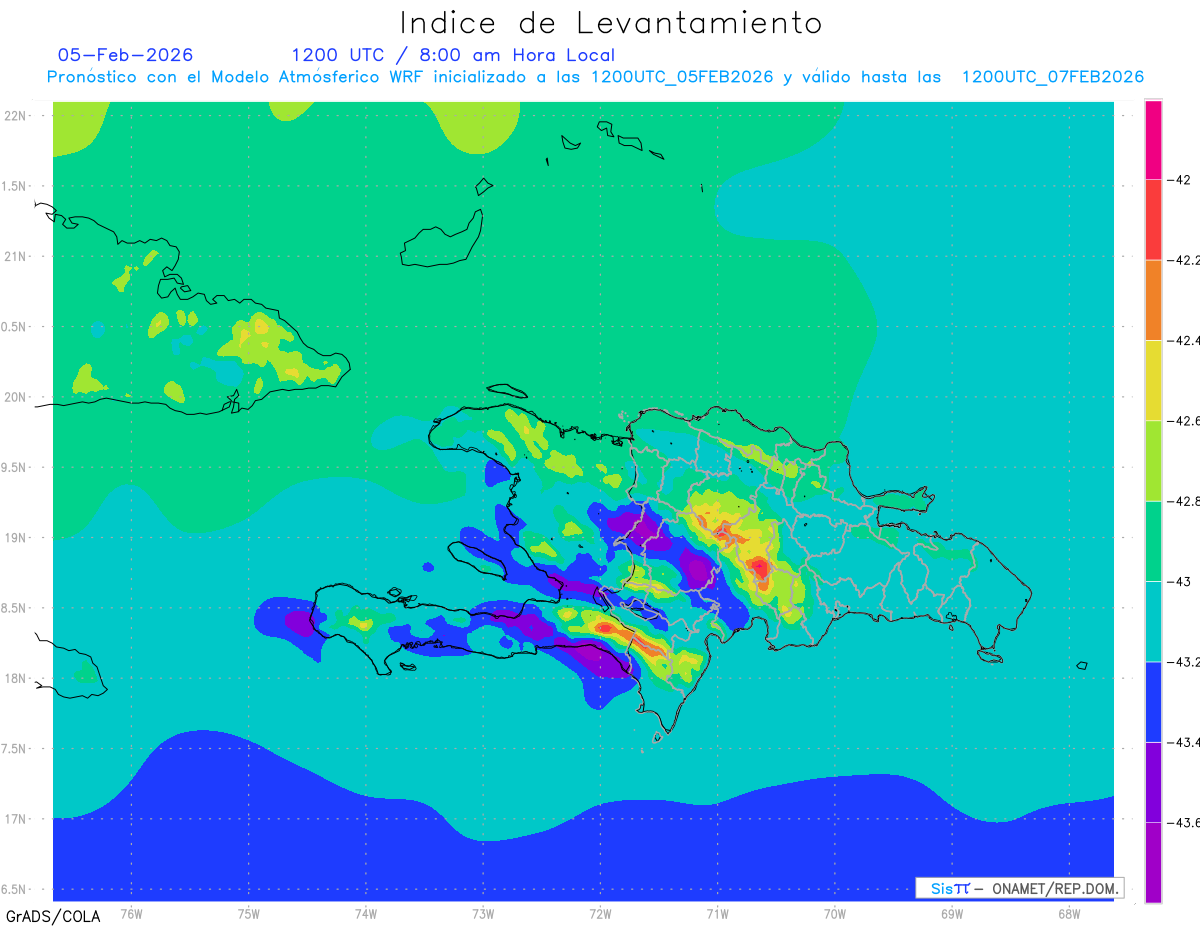Image resolution: width=1200 pixels, height=927 pixels.
Task: Click the 'ONAMET/REP.DOM.' credit box
Action: (1019, 888)
